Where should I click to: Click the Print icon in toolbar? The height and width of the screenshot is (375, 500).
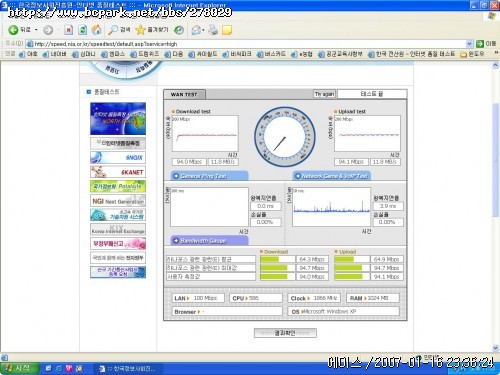(213, 30)
